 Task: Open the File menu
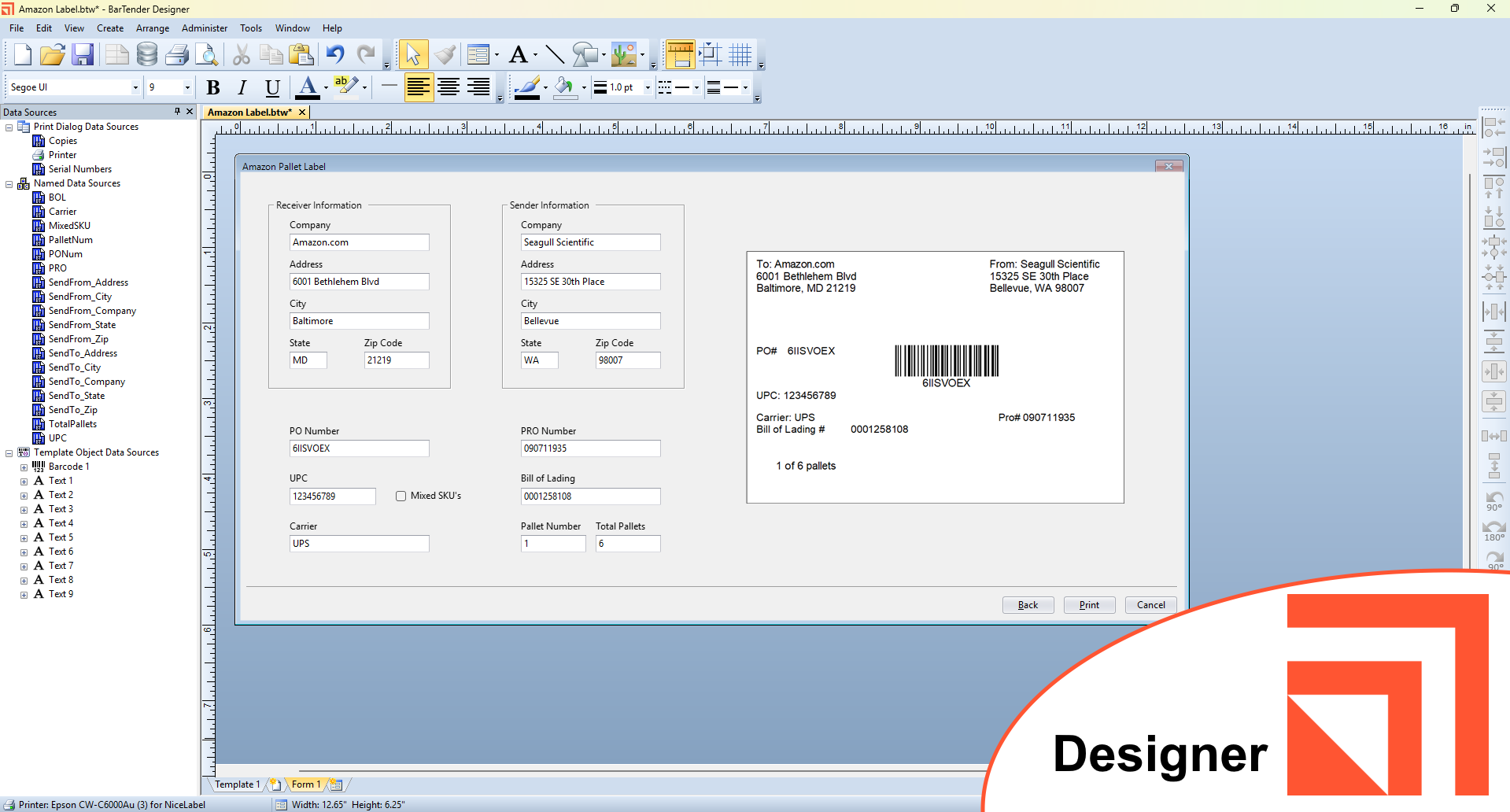click(x=17, y=28)
